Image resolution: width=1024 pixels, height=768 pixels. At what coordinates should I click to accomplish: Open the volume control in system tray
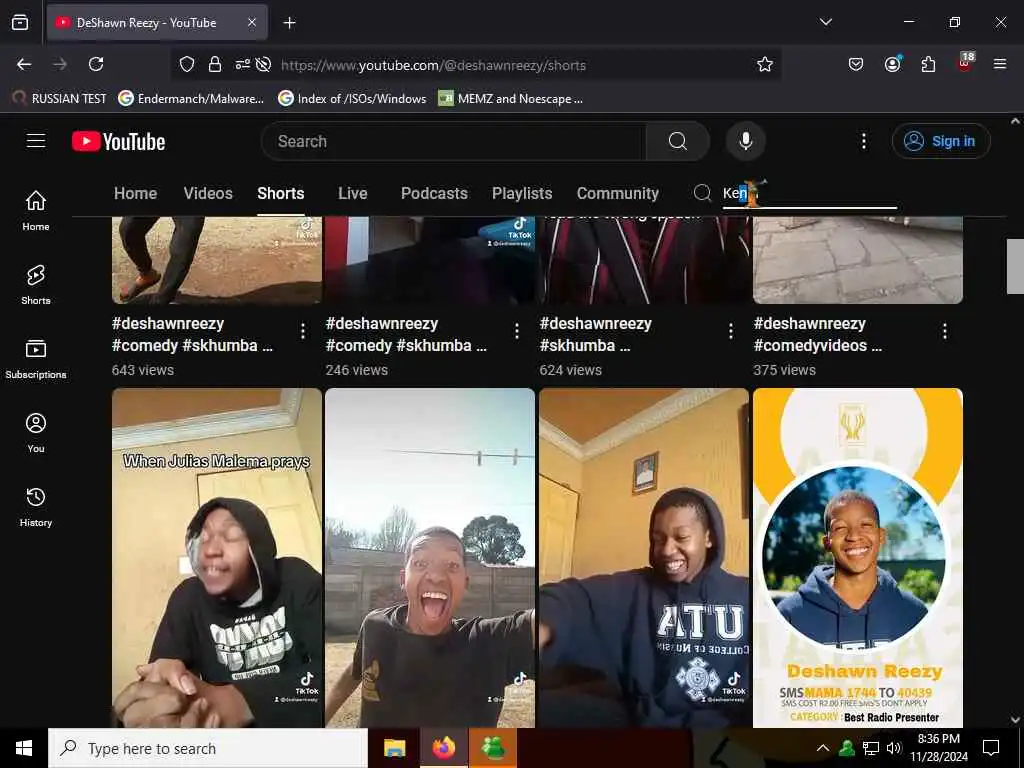click(x=893, y=748)
